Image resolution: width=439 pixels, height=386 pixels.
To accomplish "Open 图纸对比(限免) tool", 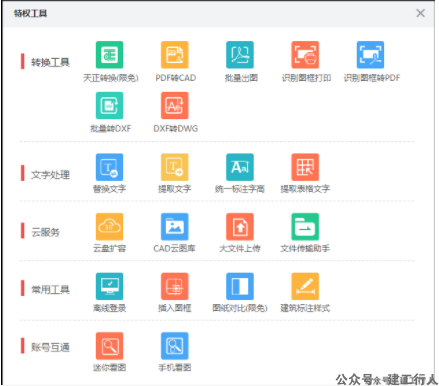I will pyautogui.click(x=240, y=286).
